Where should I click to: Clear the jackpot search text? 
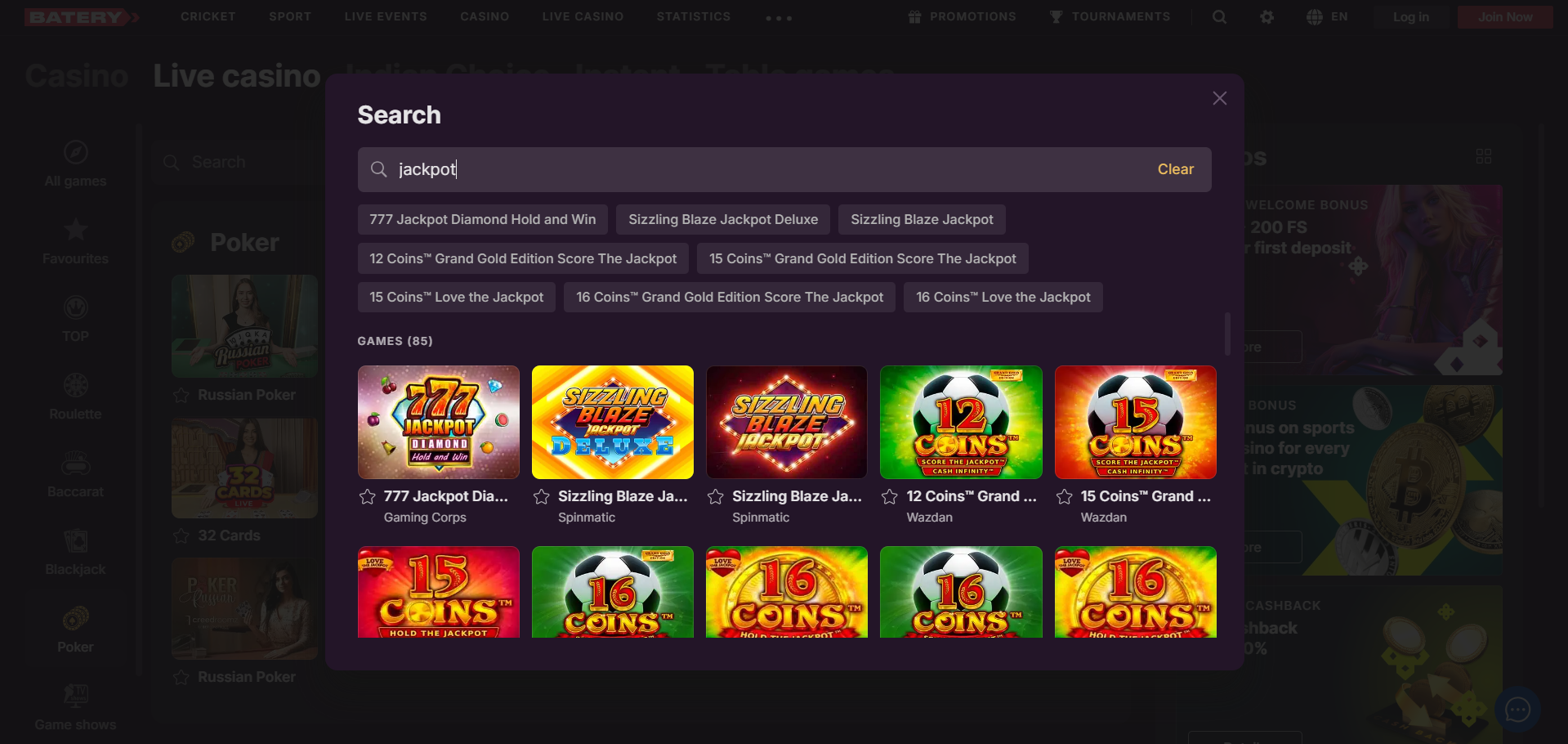pyautogui.click(x=1175, y=169)
